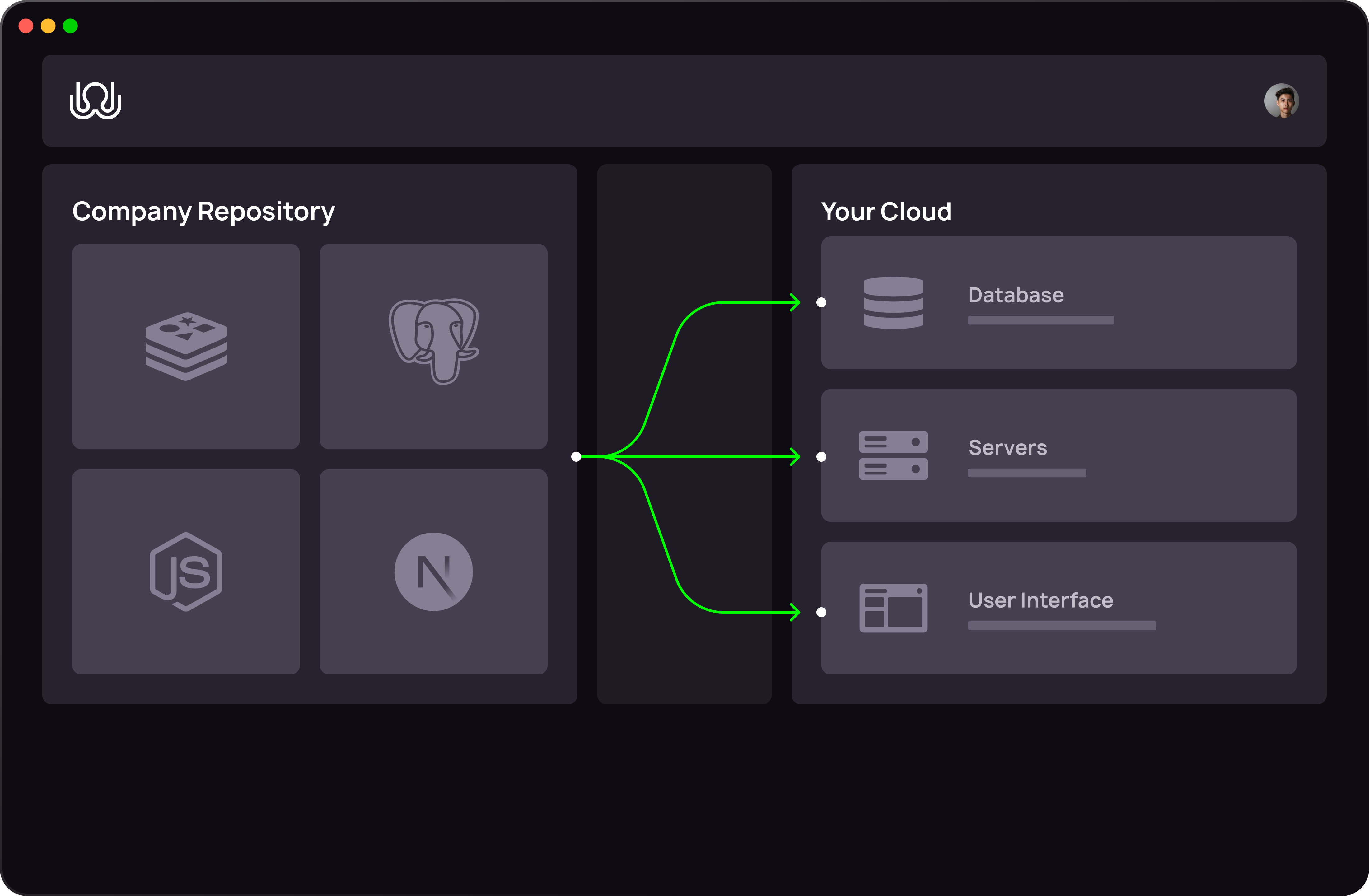
Task: Click the Database input connector dot
Action: [821, 302]
